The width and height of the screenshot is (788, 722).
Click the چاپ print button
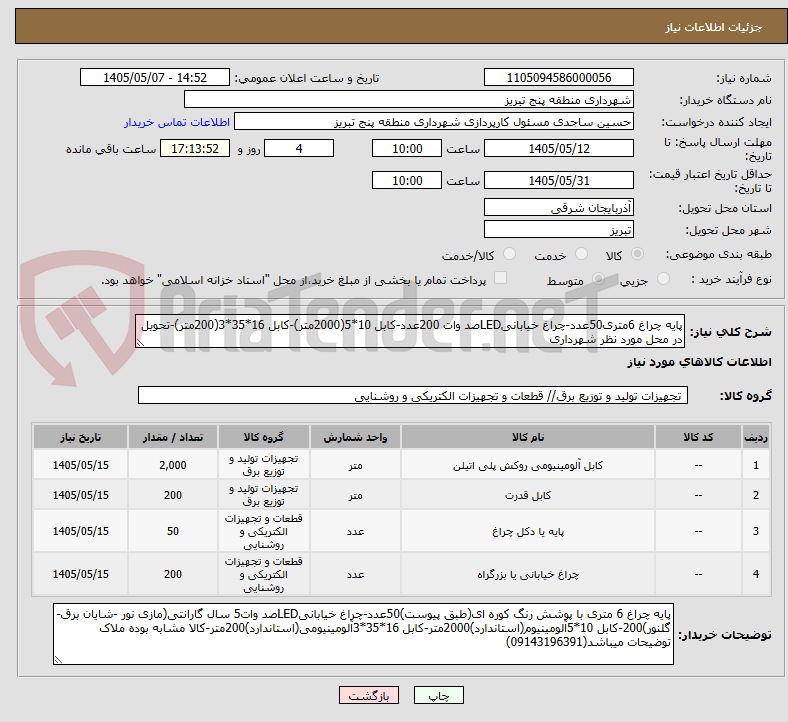pos(439,695)
